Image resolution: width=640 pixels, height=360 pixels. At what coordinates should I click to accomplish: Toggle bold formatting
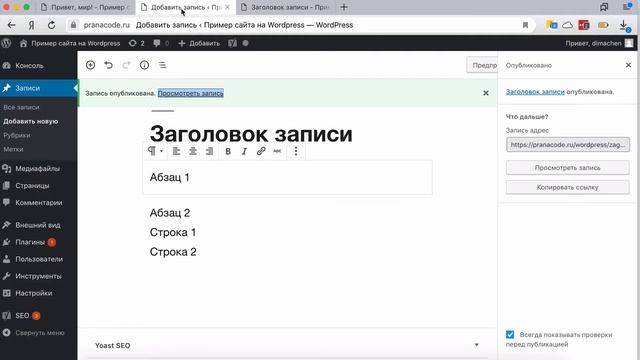(x=228, y=151)
